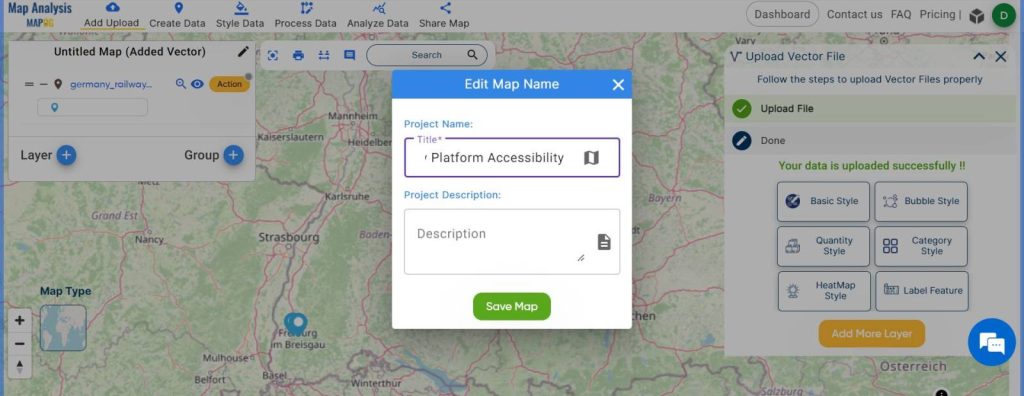Open the Pricing link
Viewport: 1024px width, 396px height.
pos(937,14)
